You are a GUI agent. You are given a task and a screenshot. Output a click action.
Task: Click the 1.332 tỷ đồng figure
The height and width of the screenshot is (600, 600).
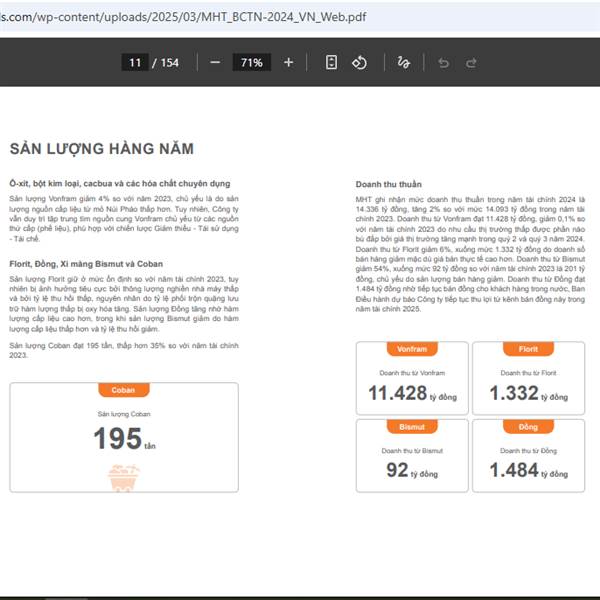click(x=528, y=393)
